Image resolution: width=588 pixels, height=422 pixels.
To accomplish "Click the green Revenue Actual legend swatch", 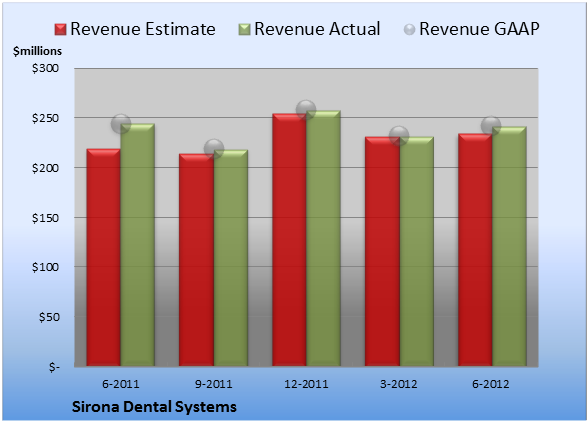I will (x=244, y=30).
